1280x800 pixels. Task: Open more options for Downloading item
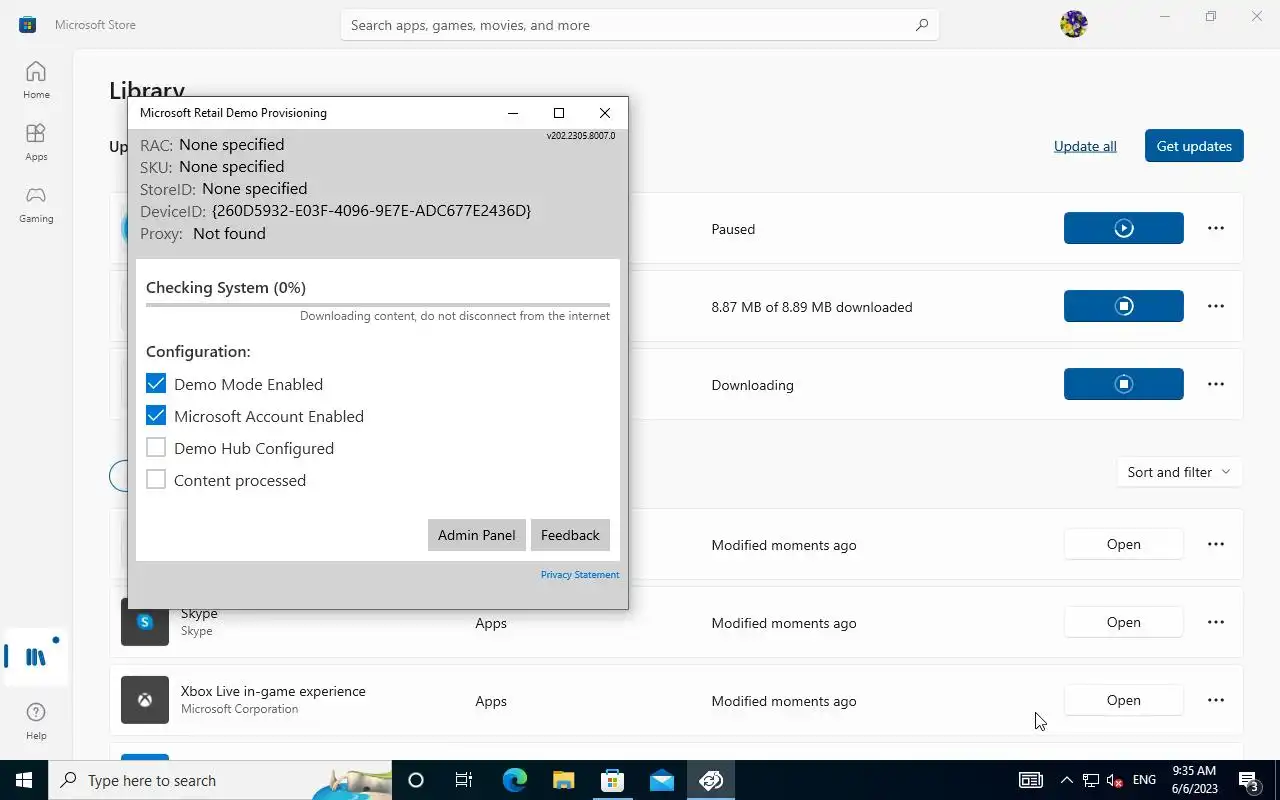[x=1215, y=384]
